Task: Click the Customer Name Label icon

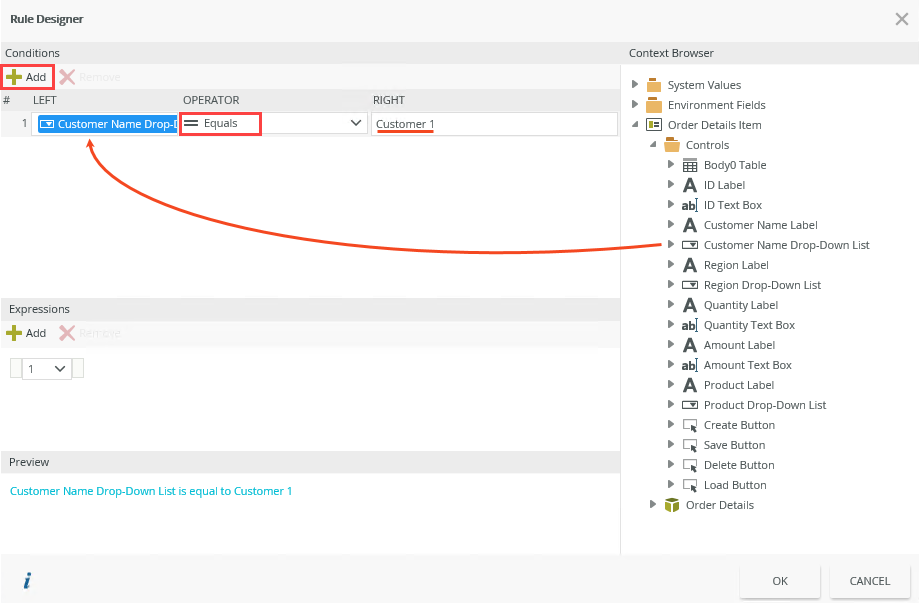Action: coord(690,225)
